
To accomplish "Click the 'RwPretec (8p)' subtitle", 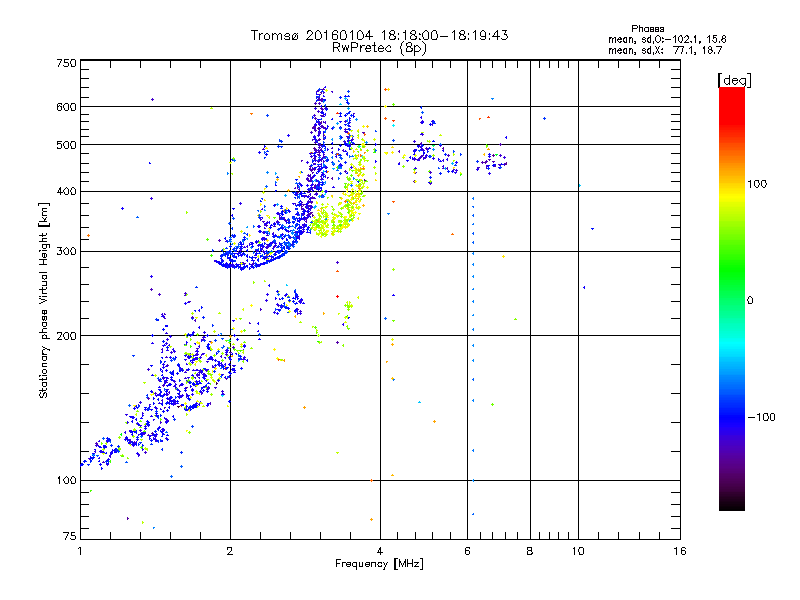I will coord(379,48).
